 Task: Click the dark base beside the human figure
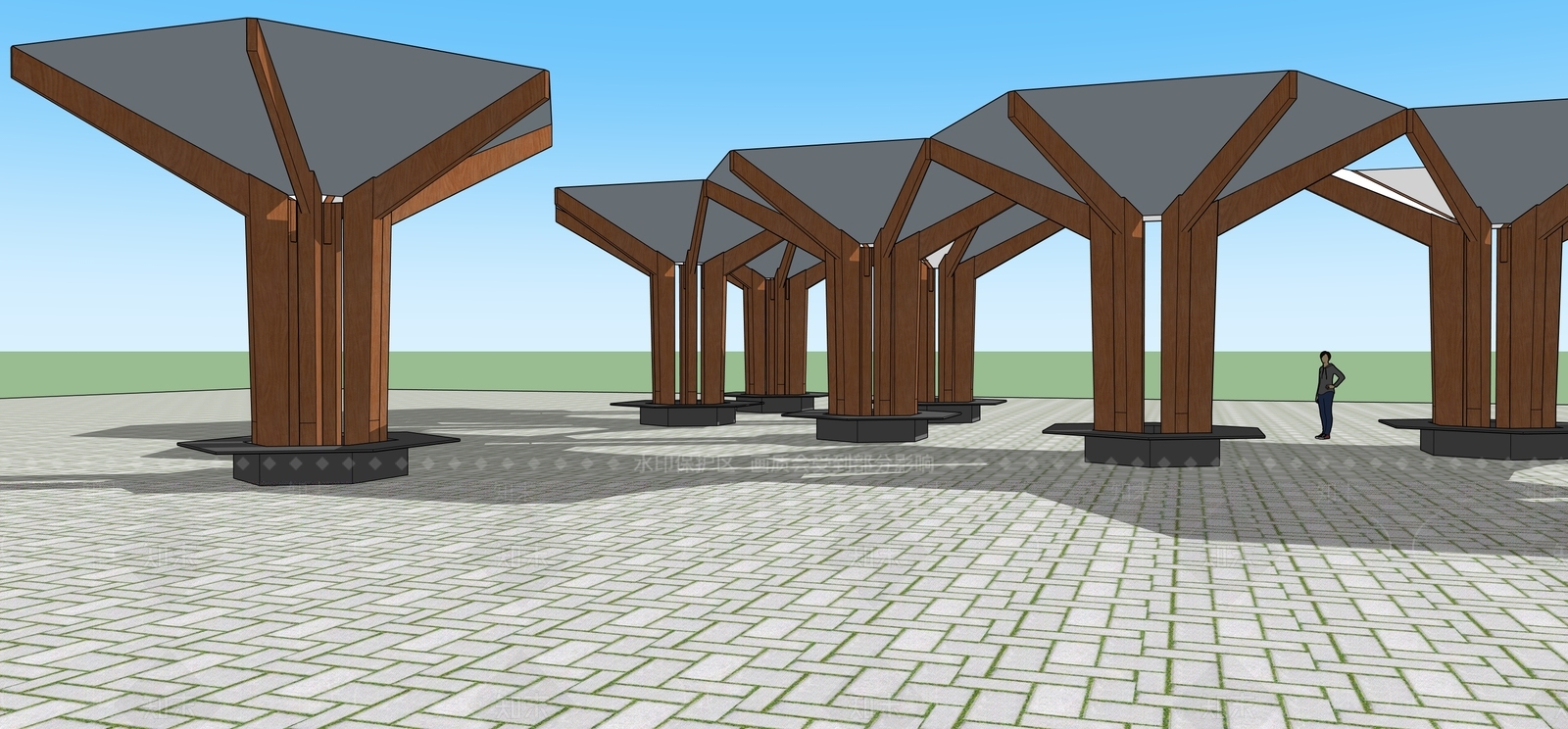point(1153,446)
